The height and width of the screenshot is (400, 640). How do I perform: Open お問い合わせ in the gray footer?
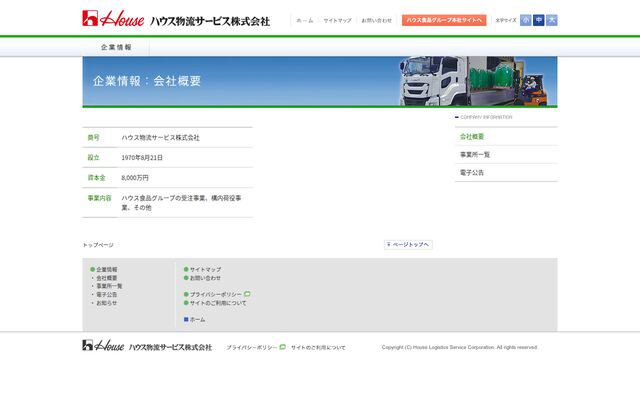click(205, 278)
